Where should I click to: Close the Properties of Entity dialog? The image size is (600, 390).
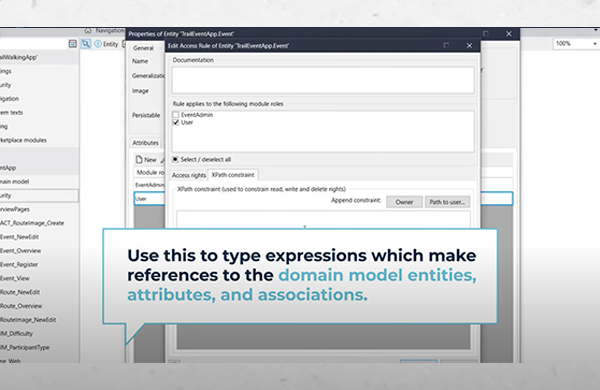(x=509, y=34)
